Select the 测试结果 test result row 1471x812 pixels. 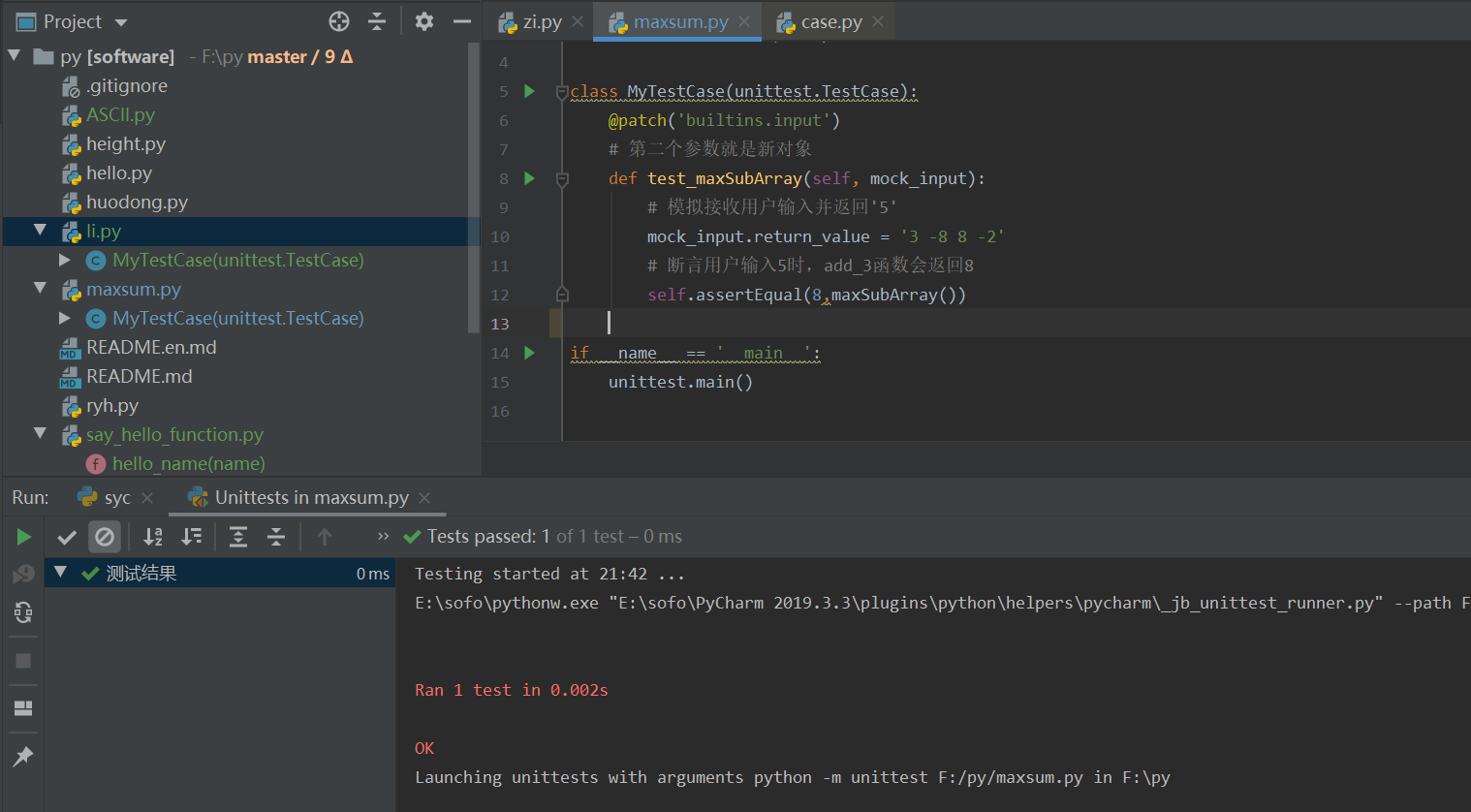point(141,574)
